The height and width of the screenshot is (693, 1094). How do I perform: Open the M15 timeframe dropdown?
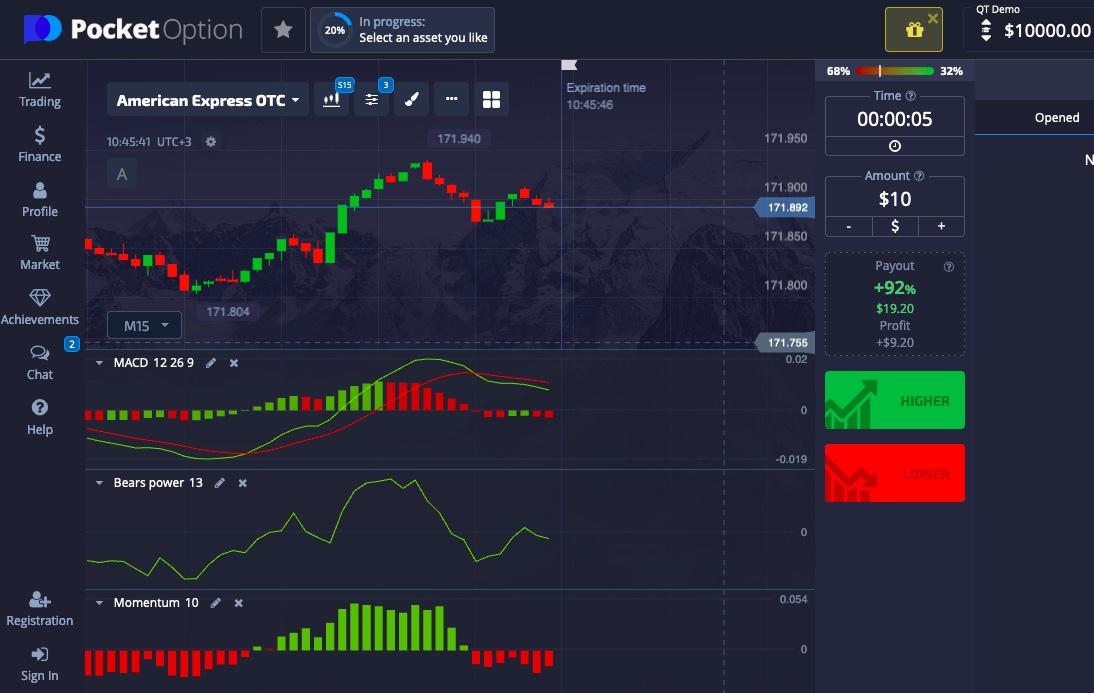click(x=144, y=325)
